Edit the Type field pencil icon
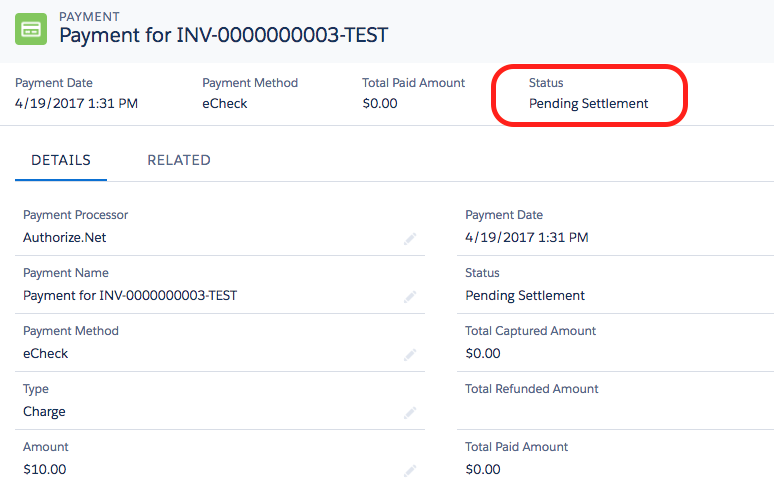This screenshot has width=774, height=489. [x=409, y=413]
